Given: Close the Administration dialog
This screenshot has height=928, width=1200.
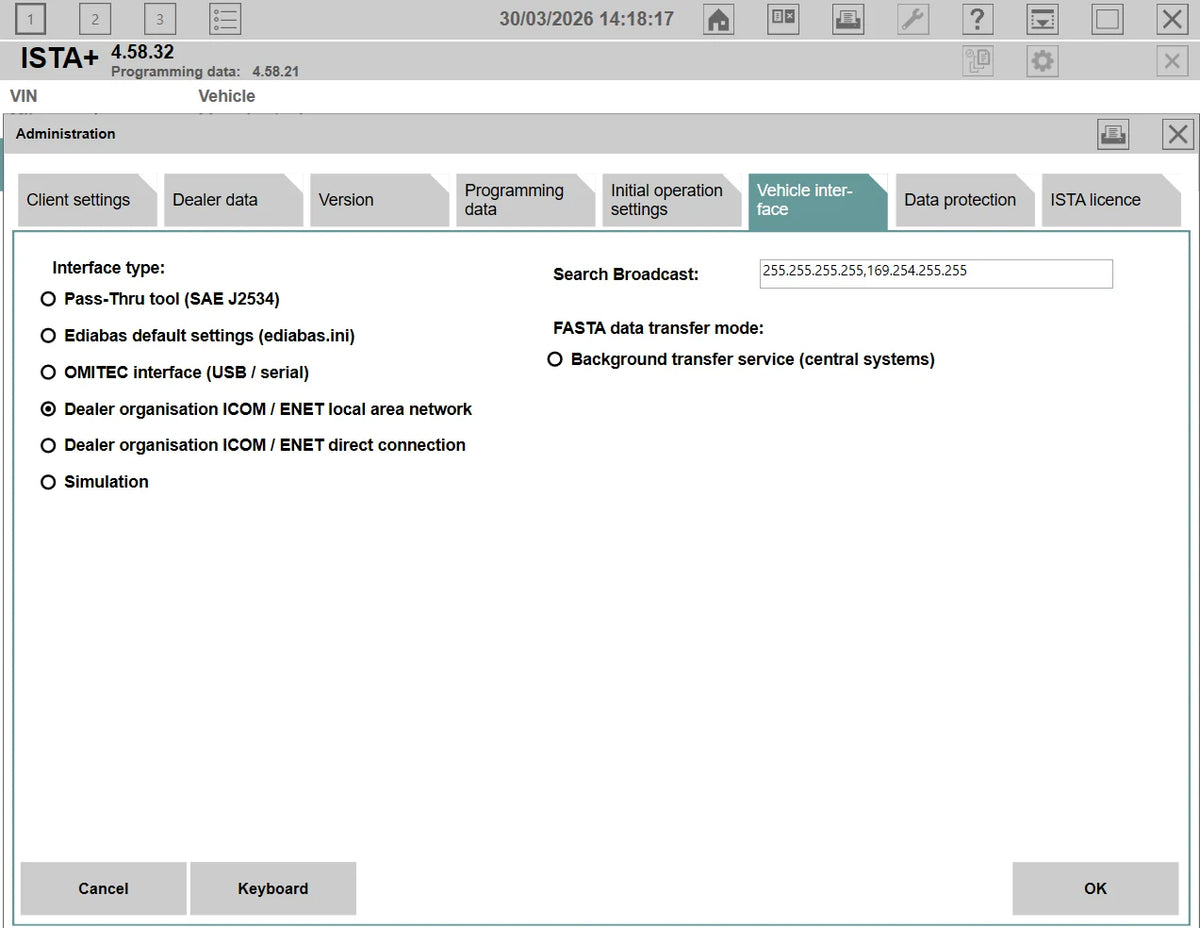Looking at the screenshot, I should (1178, 134).
